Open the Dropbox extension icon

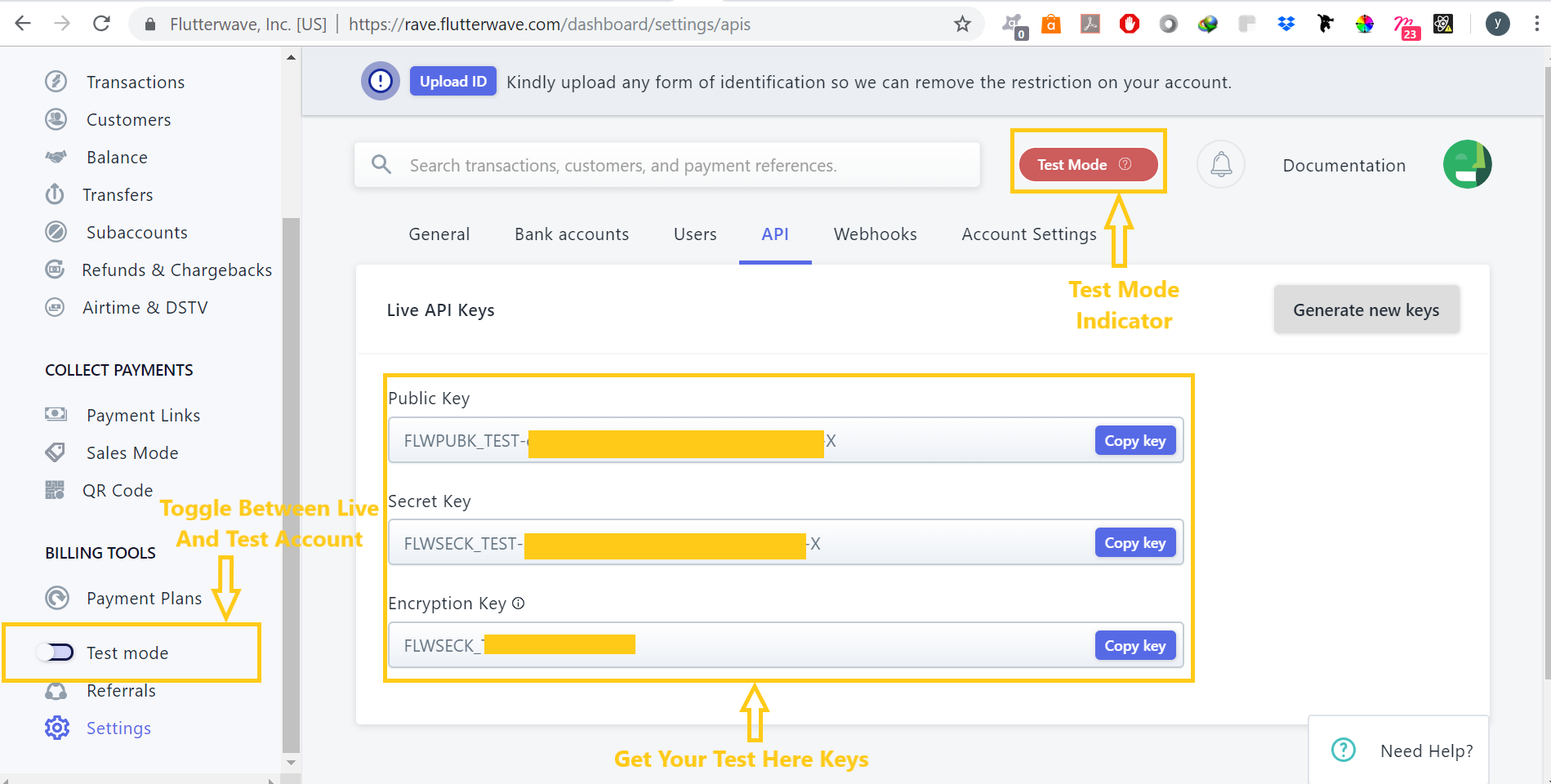[x=1286, y=24]
